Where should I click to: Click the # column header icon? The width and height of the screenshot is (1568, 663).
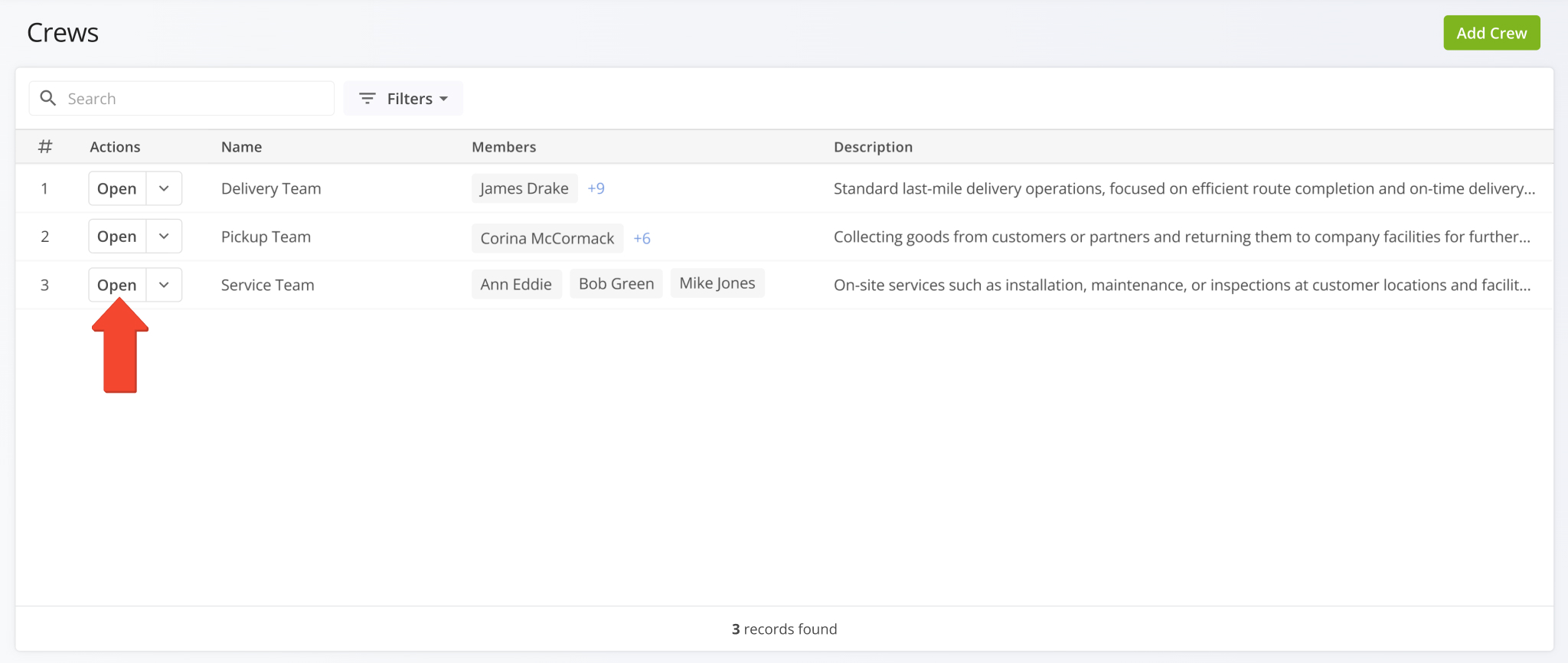45,146
